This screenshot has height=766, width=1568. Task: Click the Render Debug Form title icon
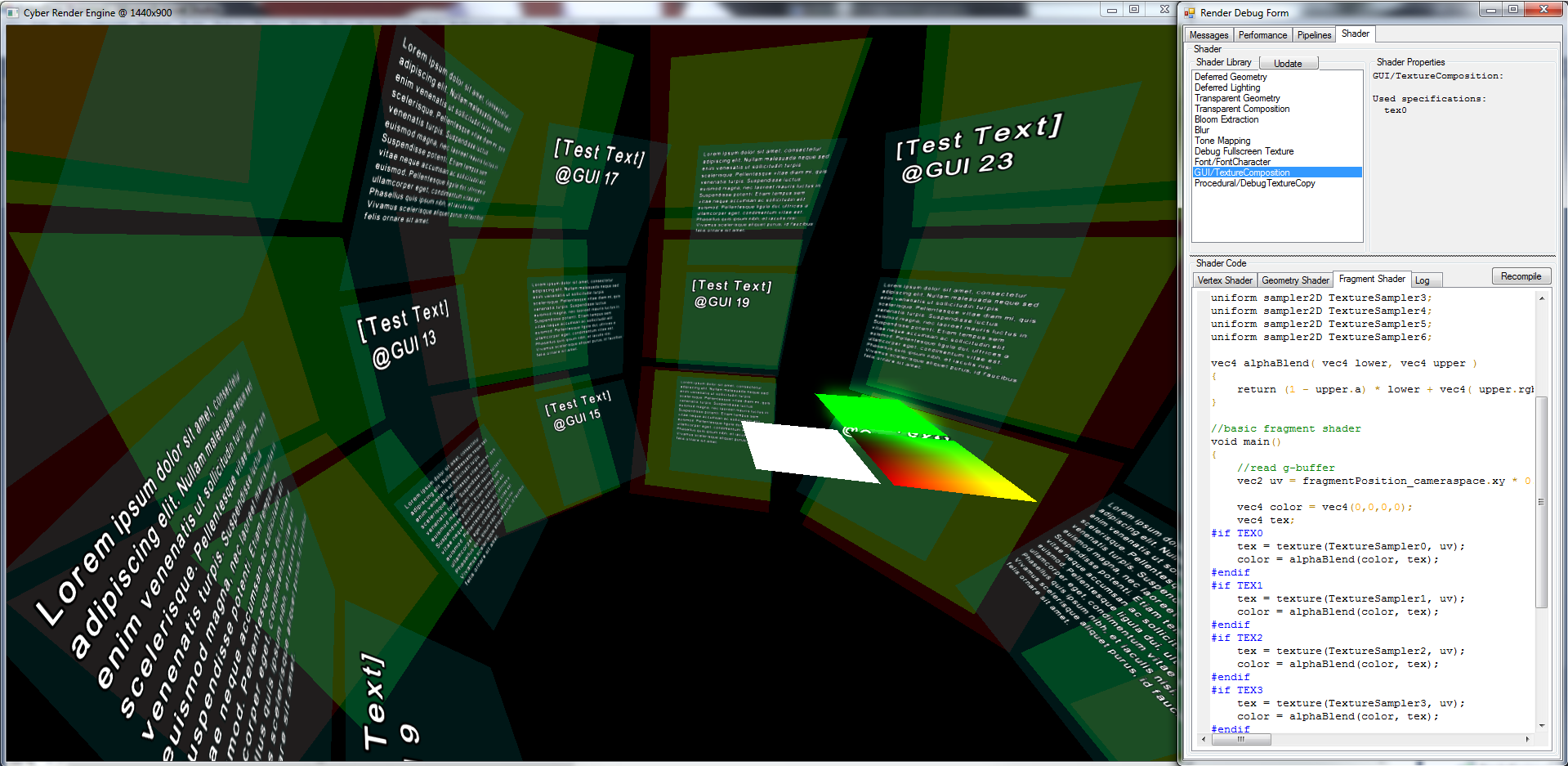pyautogui.click(x=1190, y=13)
